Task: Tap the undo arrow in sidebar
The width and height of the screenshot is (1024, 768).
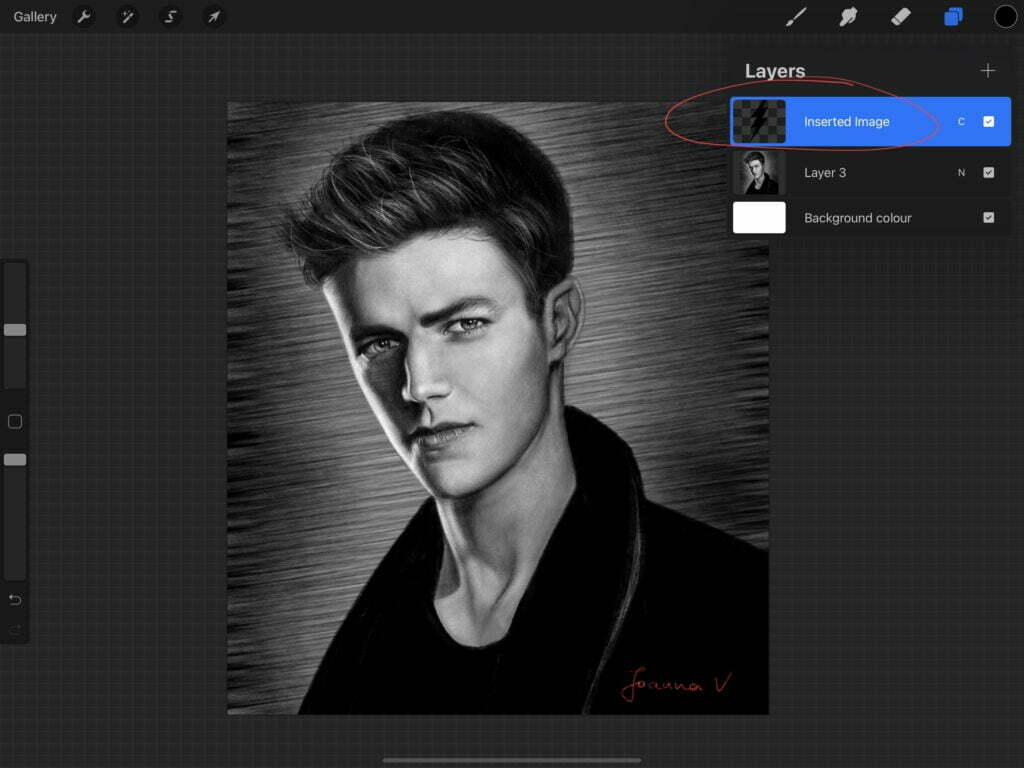Action: pyautogui.click(x=15, y=600)
